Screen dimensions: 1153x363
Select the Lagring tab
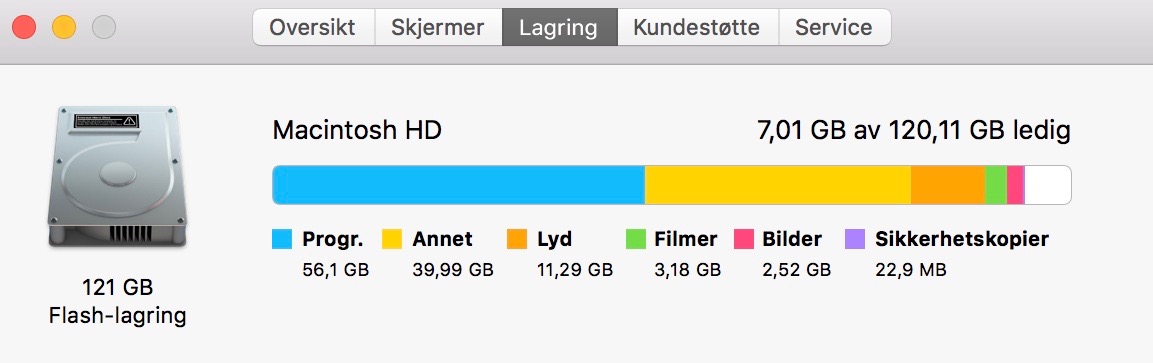point(560,28)
